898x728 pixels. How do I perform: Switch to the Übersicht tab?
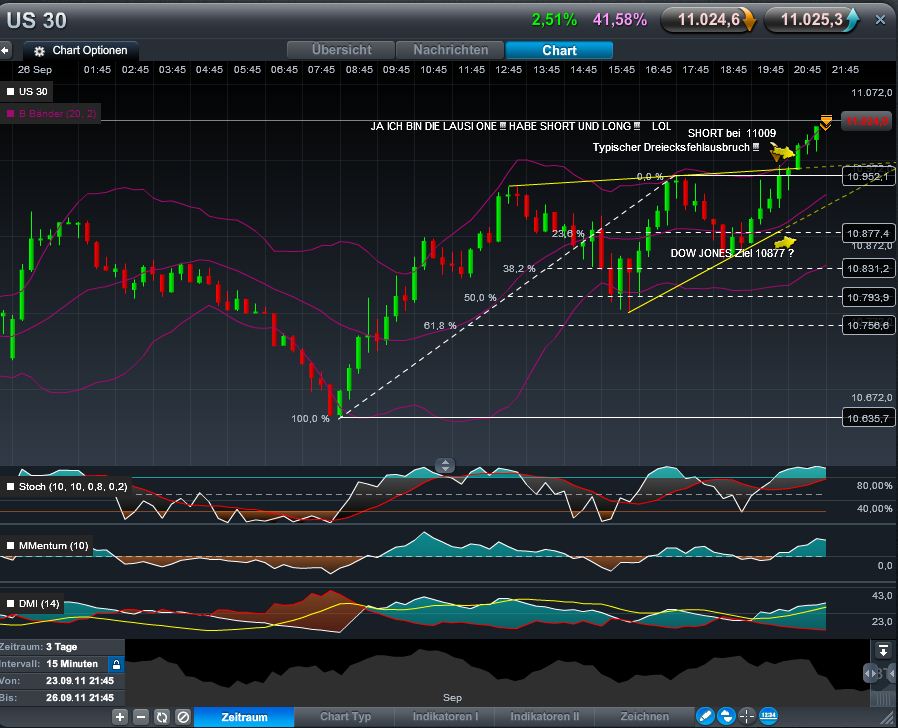pos(340,50)
